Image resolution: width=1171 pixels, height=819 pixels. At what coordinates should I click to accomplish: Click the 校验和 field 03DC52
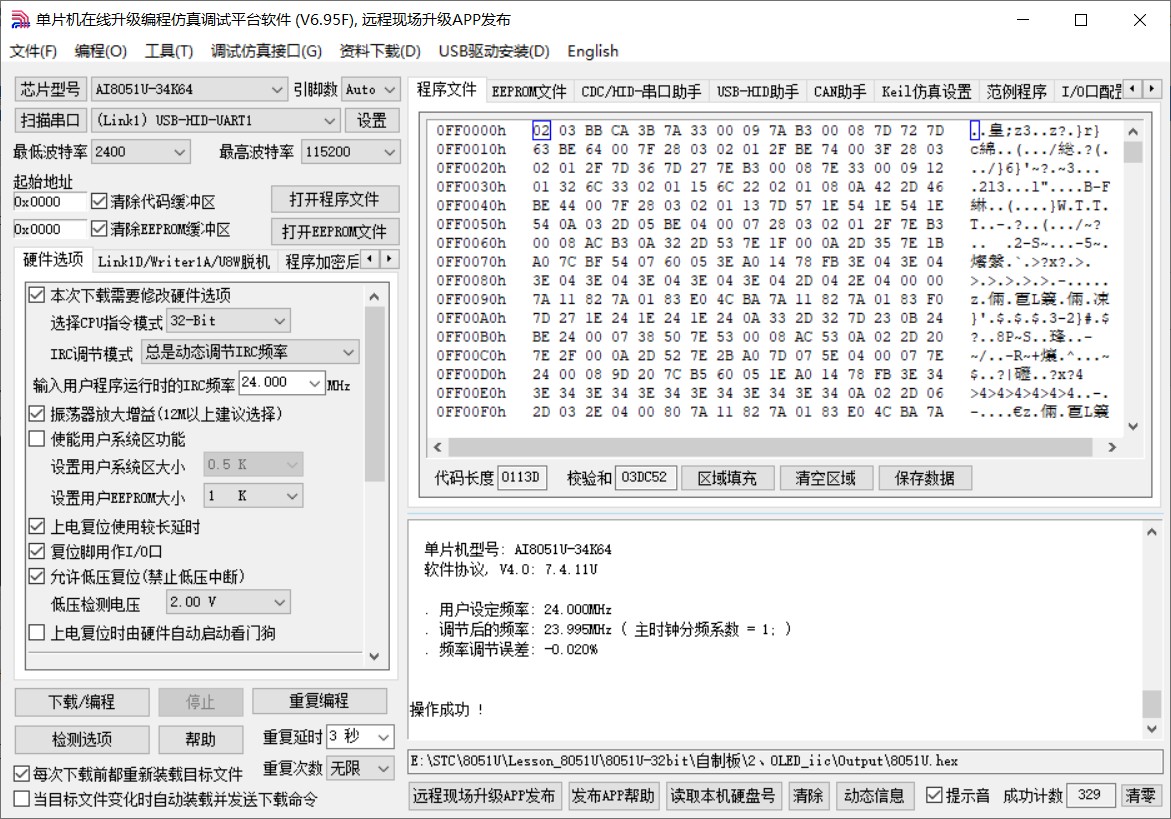(x=645, y=477)
